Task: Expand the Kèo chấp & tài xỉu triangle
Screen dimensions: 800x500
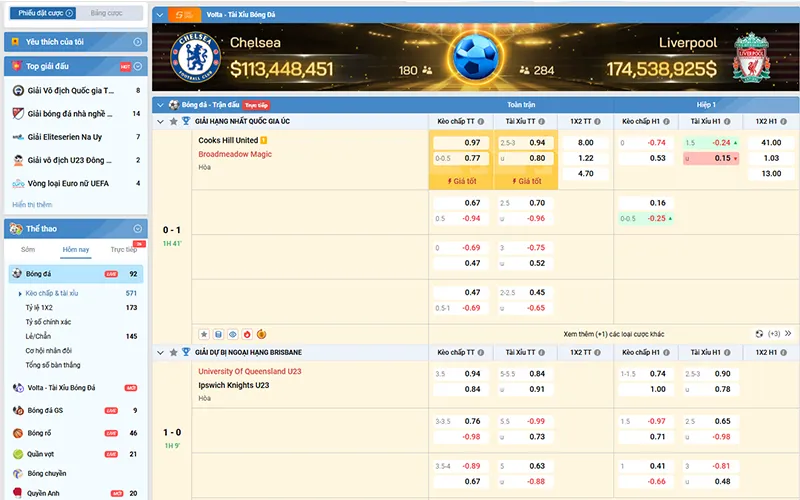Action: click(x=20, y=293)
